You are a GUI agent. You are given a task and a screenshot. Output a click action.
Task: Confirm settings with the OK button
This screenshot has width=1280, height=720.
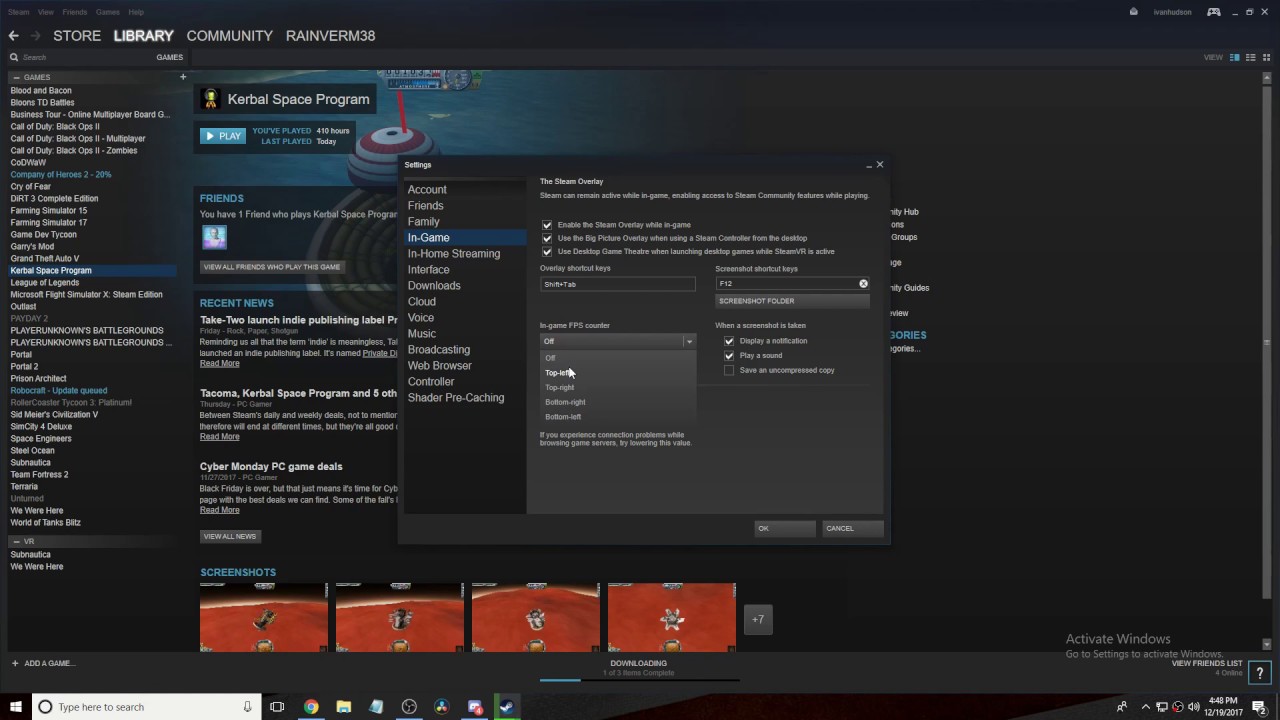click(x=785, y=528)
